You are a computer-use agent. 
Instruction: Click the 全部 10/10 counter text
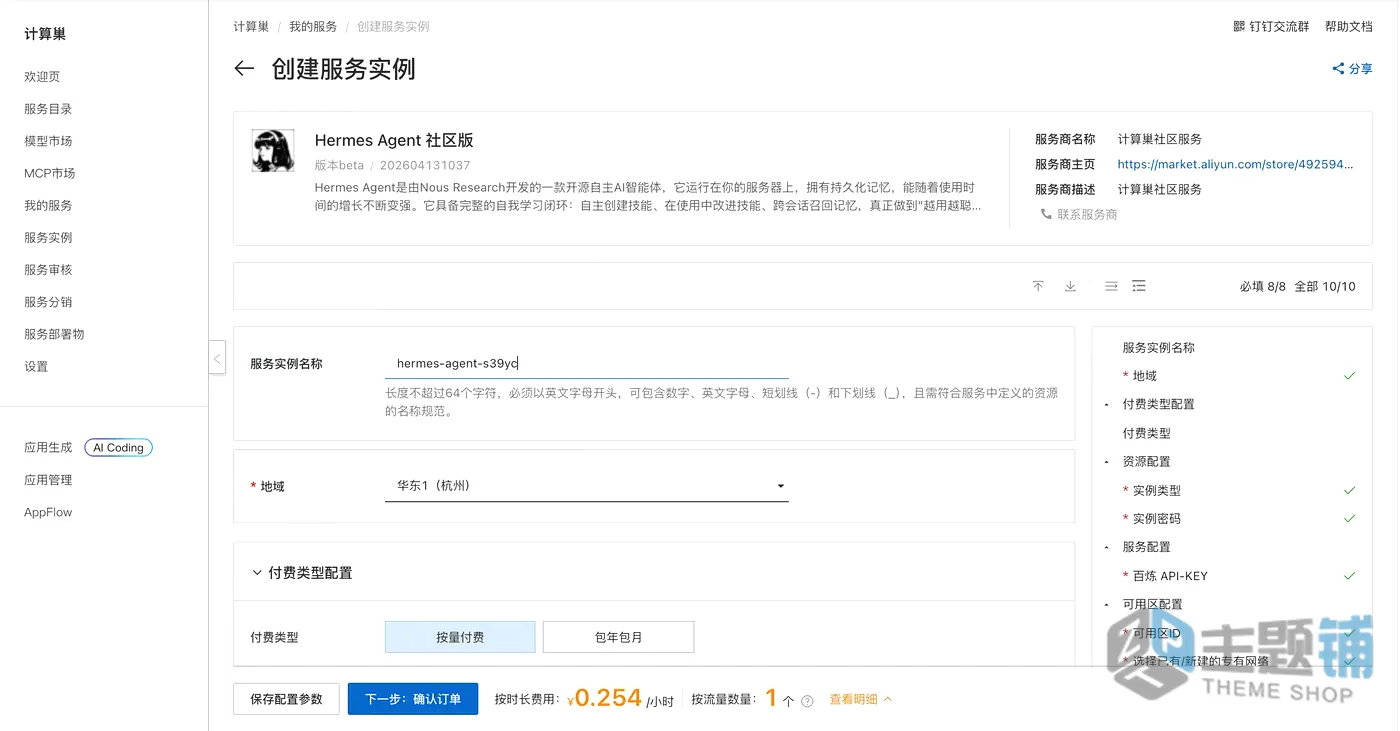(1325, 286)
